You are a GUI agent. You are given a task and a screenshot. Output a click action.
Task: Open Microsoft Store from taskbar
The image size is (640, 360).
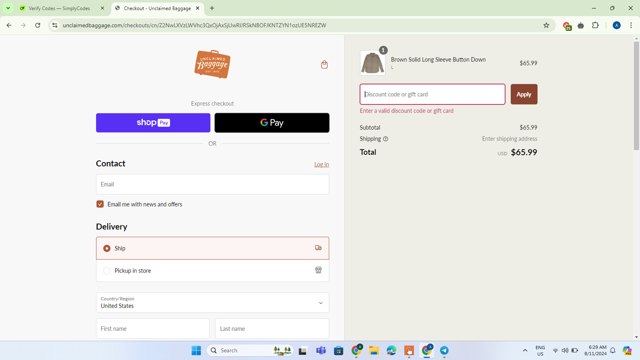coord(338,350)
